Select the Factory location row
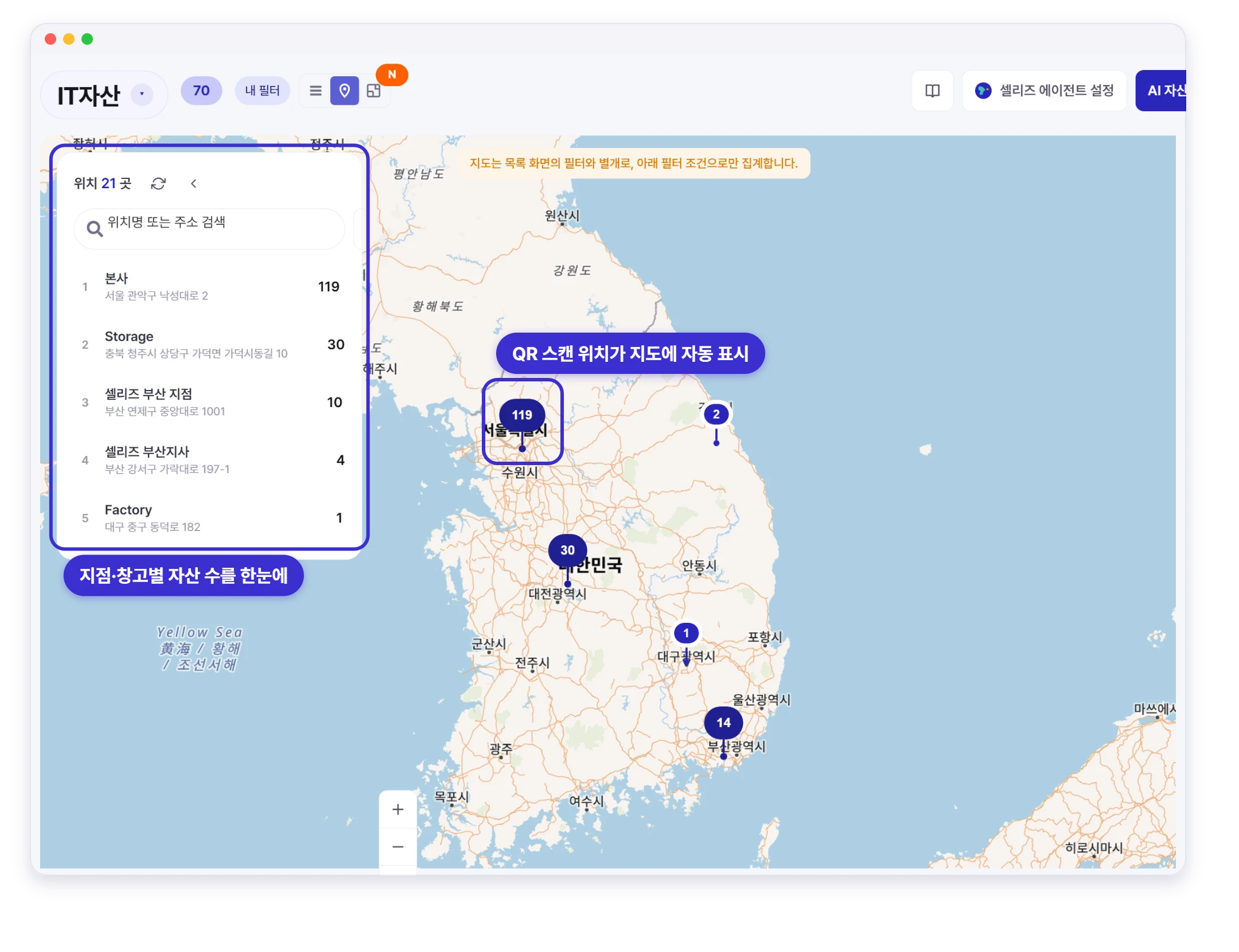This screenshot has width=1239, height=952. (209, 518)
